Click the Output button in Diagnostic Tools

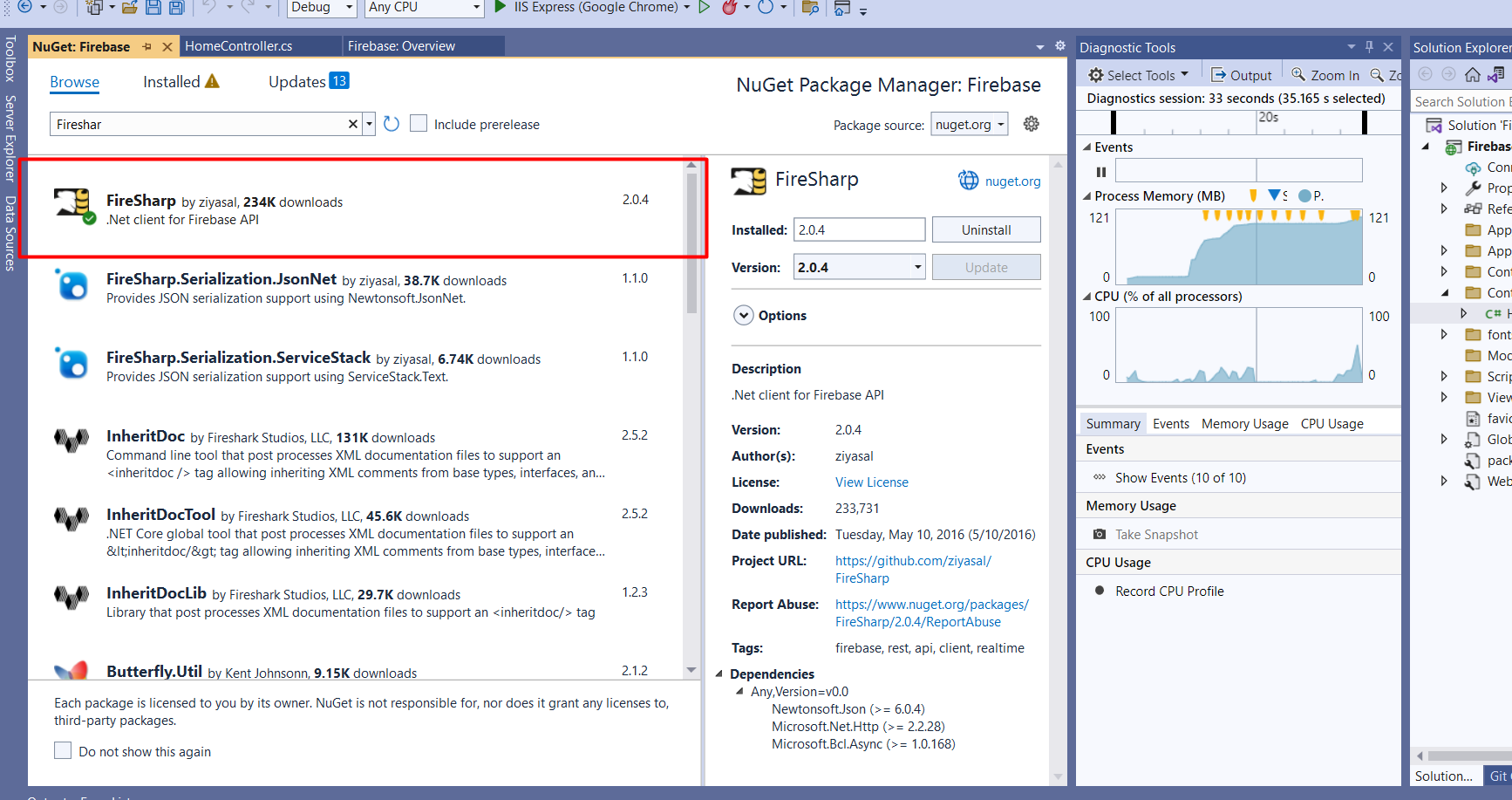(x=1242, y=75)
